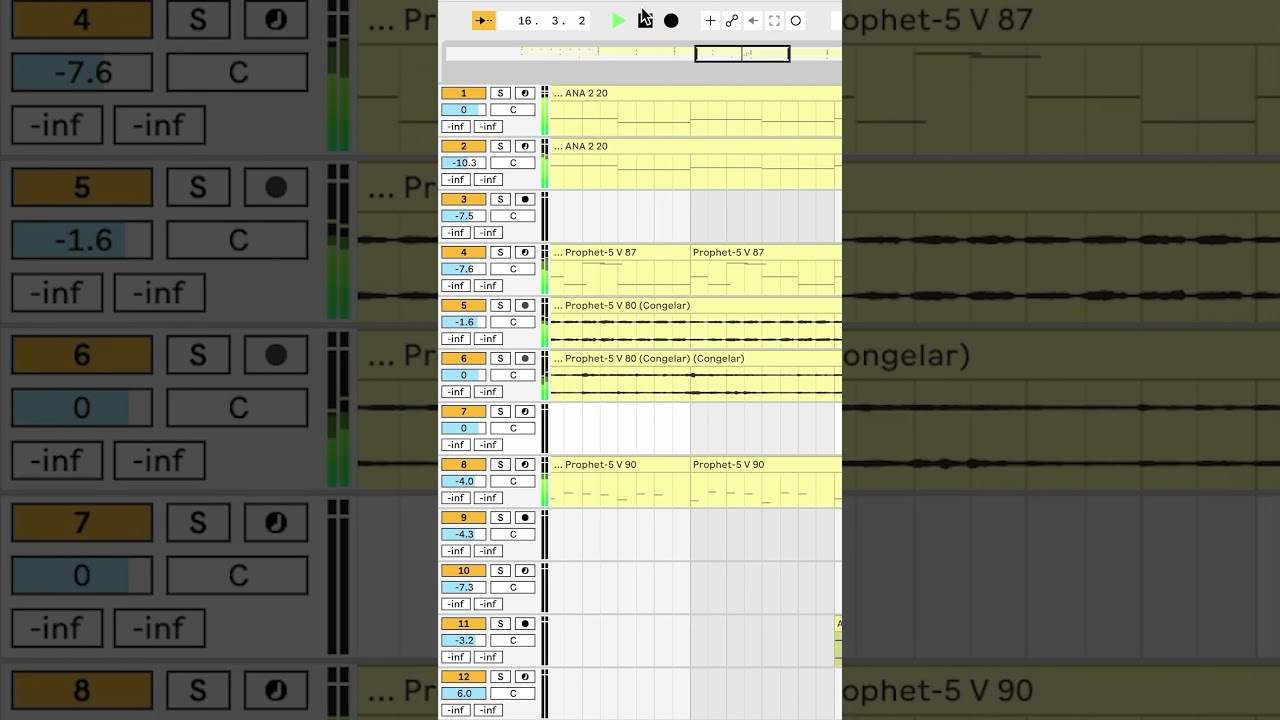The width and height of the screenshot is (1280, 720).
Task: Deactivate track 1 with its number button
Action: pyautogui.click(x=464, y=93)
